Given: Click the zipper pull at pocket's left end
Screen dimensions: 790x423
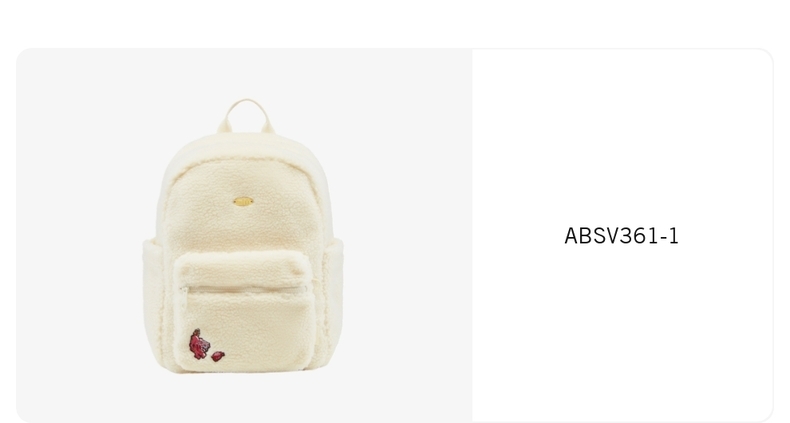Looking at the screenshot, I should [184, 290].
